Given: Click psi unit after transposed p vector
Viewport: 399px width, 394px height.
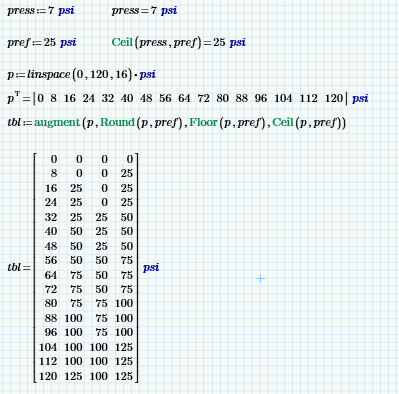Looking at the screenshot, I should pos(360,99).
